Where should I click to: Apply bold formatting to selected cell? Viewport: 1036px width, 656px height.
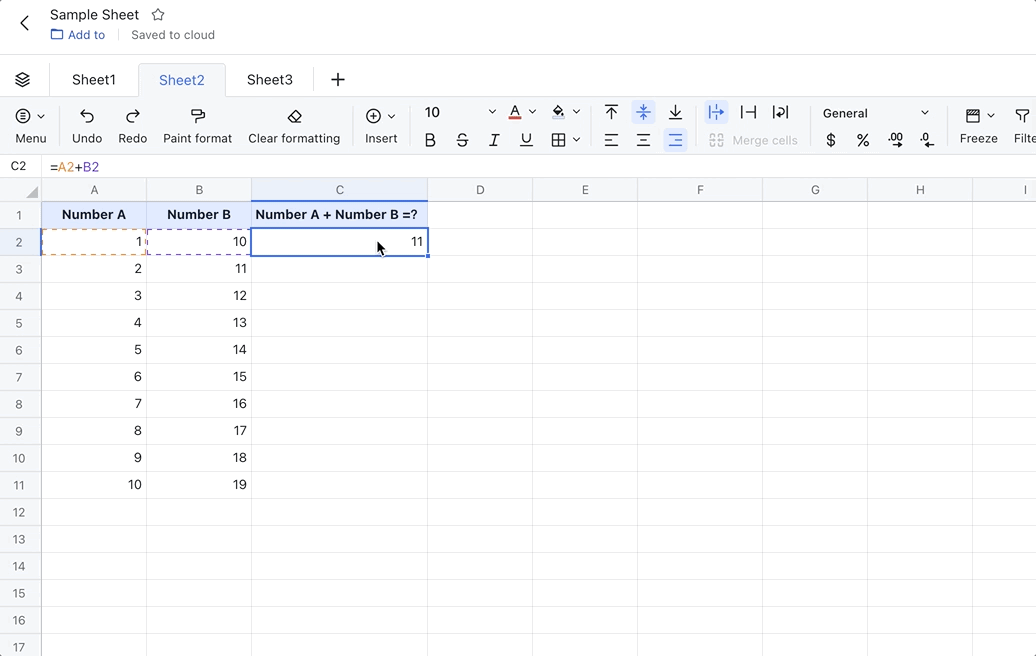[x=430, y=140]
